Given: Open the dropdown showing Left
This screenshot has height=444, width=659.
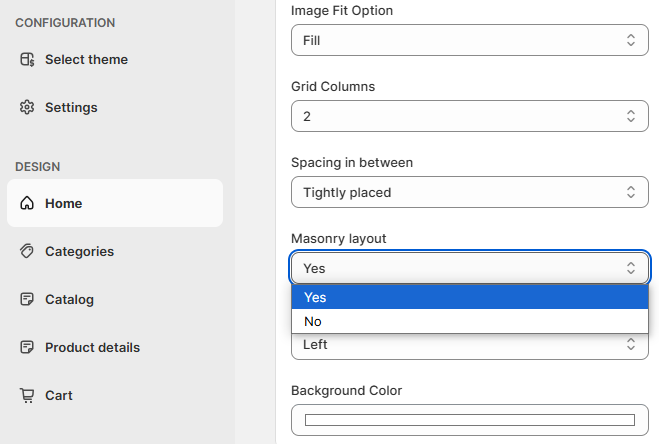Looking at the screenshot, I should coord(470,346).
